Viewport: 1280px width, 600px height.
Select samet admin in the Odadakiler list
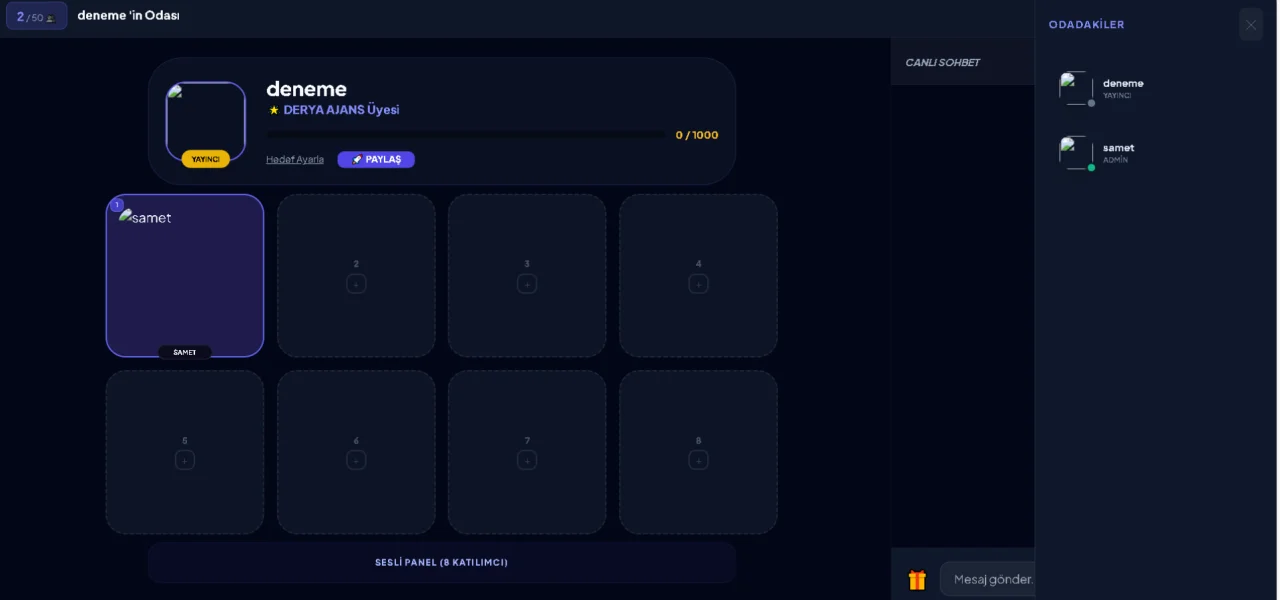1156,153
